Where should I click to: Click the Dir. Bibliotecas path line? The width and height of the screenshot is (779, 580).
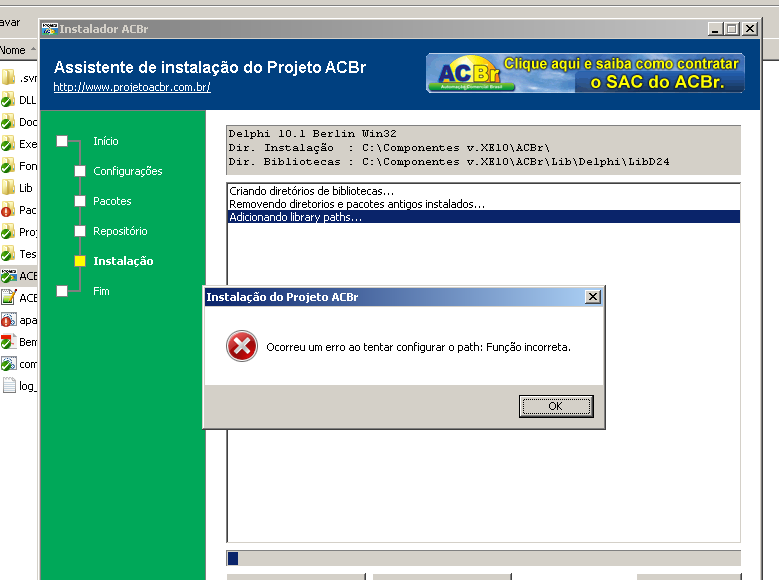(x=449, y=162)
